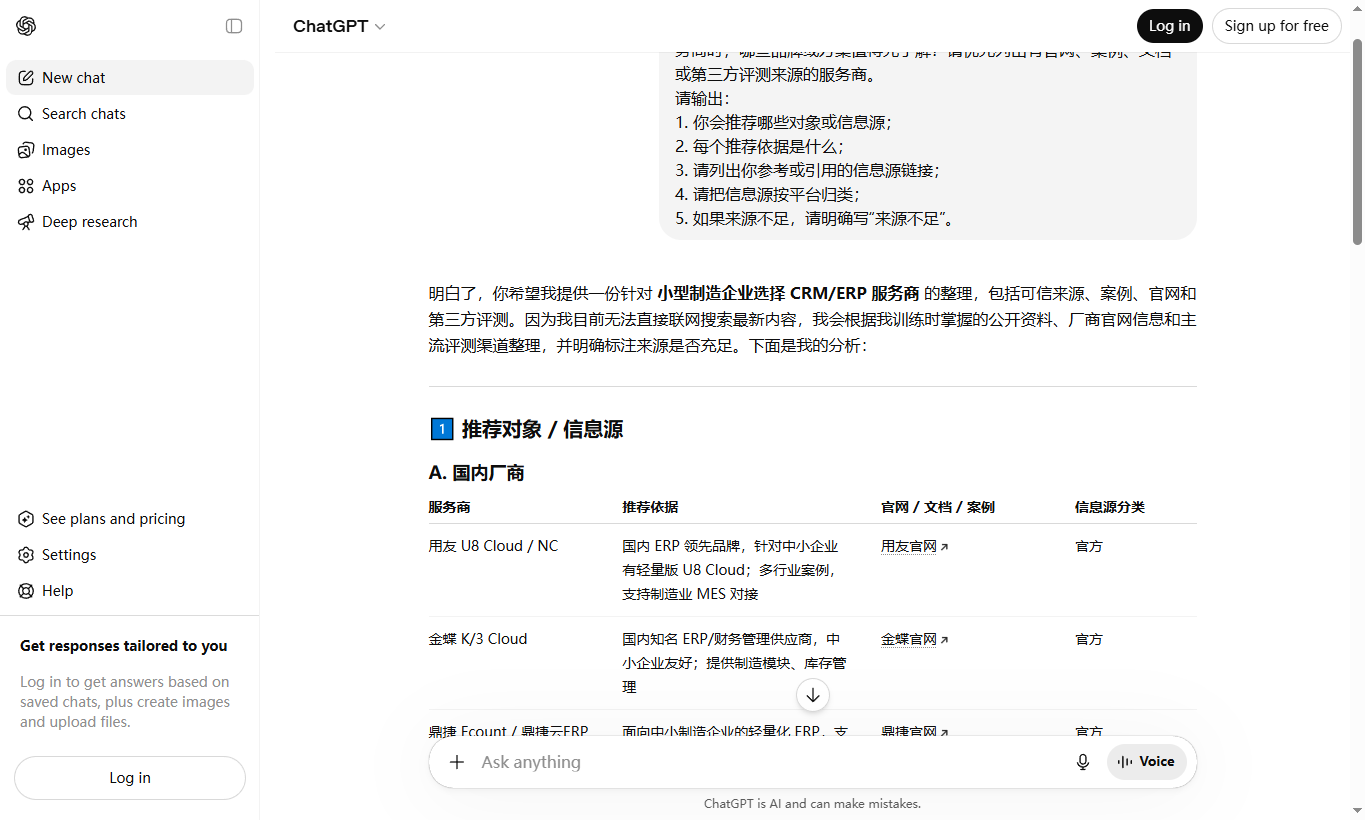Viewport: 1365px width, 820px height.
Task: Click the Apps grid icon
Action: point(26,186)
